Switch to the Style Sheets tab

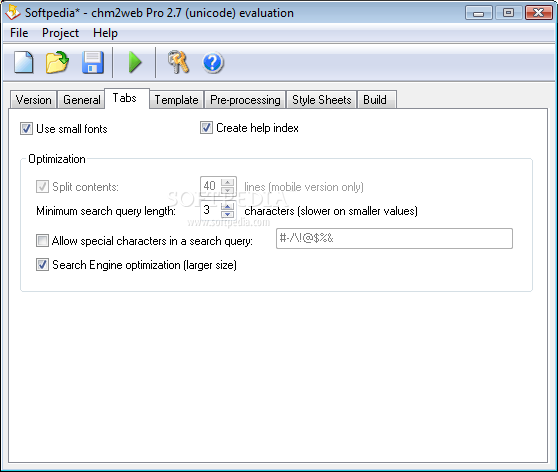[322, 100]
